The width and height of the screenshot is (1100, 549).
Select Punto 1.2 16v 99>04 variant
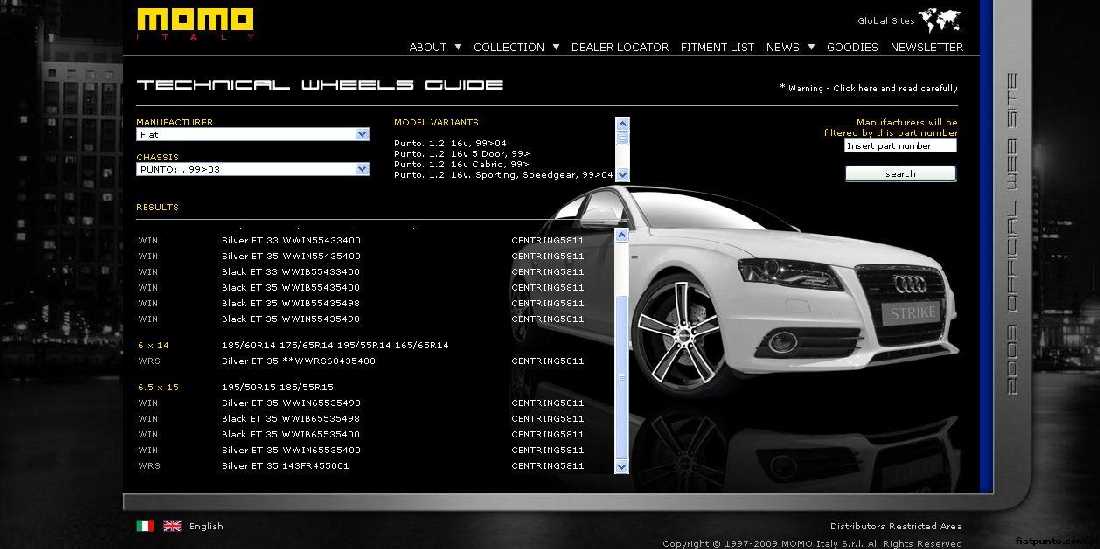tap(450, 143)
